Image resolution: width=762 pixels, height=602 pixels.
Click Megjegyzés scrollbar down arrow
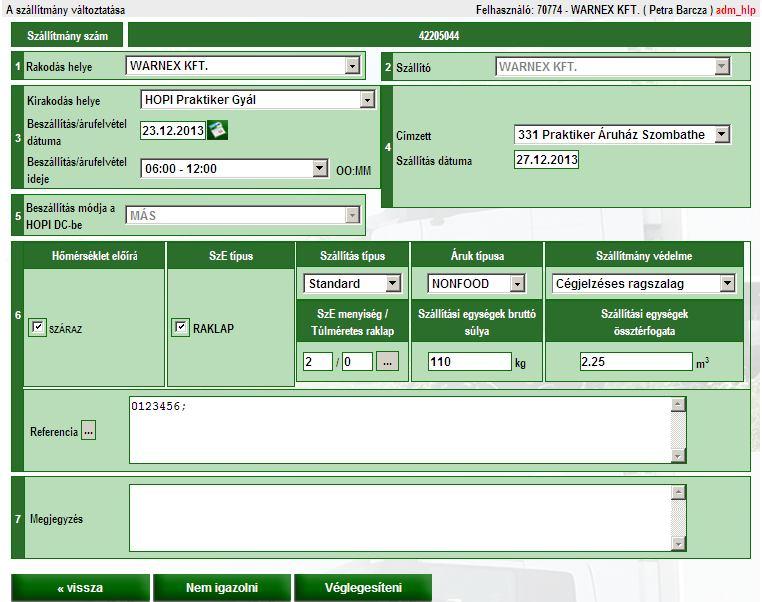678,544
